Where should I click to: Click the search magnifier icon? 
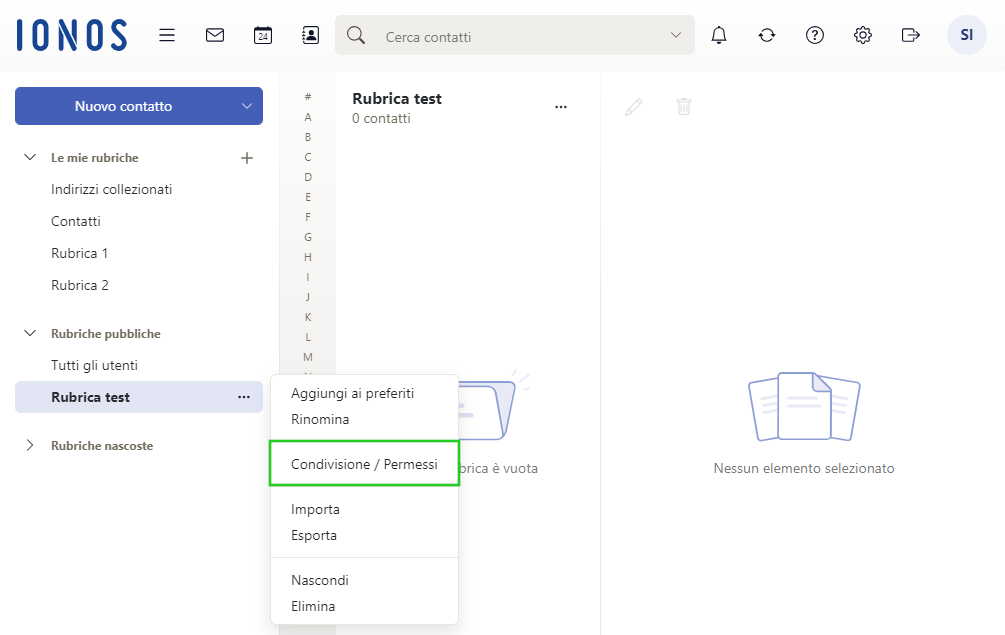(x=356, y=35)
